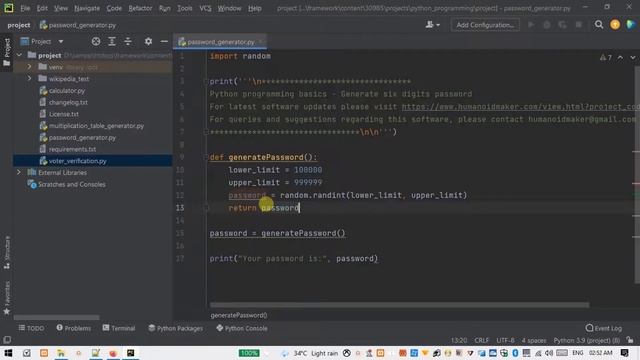Click the Run with Coverage icon
The width and height of the screenshot is (640, 360).
point(562,25)
